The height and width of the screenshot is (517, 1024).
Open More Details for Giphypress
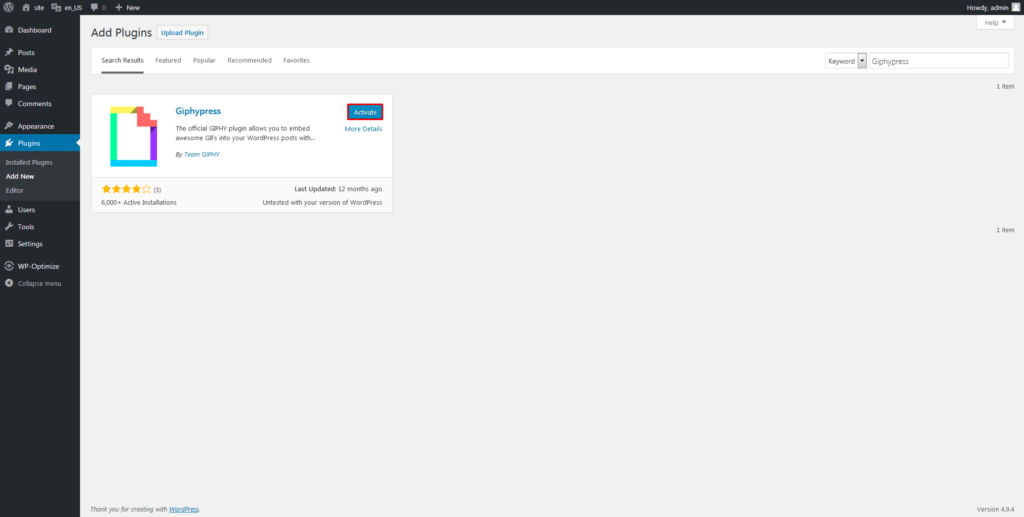[x=363, y=129]
